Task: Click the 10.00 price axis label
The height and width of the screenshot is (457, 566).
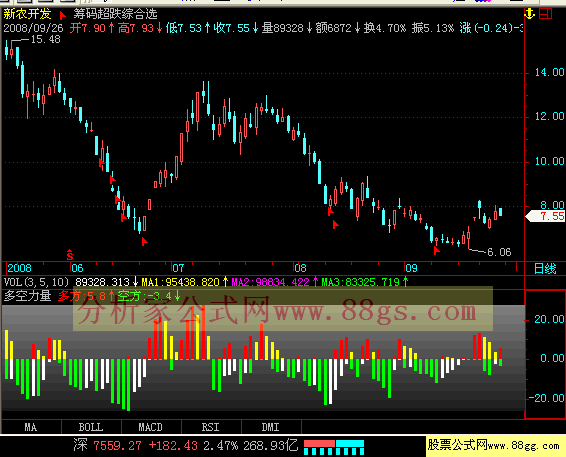Action: (x=549, y=161)
